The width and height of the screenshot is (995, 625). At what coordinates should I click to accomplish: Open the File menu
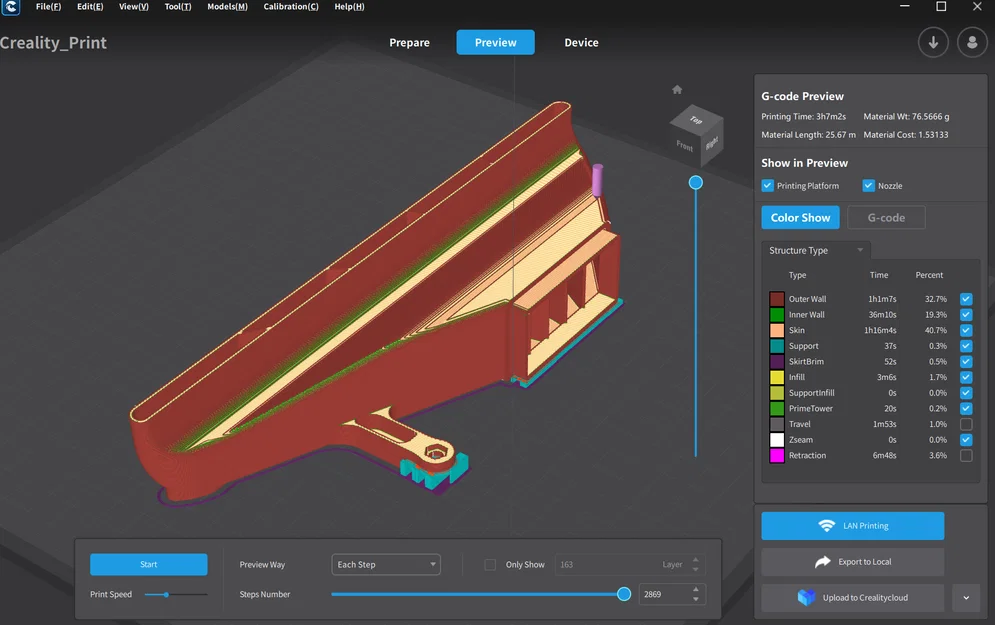click(x=48, y=6)
